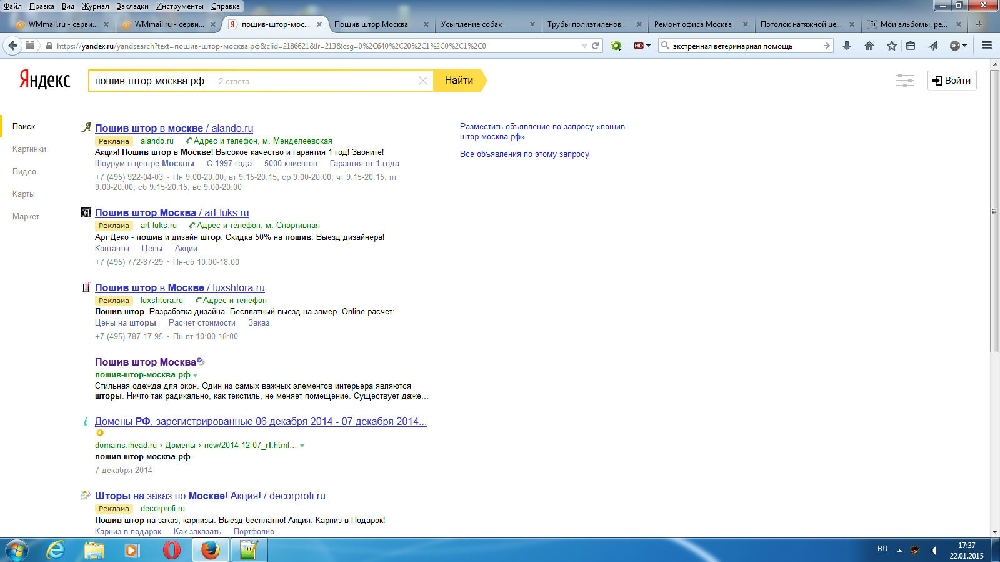Viewport: 1000px width, 562px height.
Task: Click the green extension icon beside the address bar
Action: 616,46
